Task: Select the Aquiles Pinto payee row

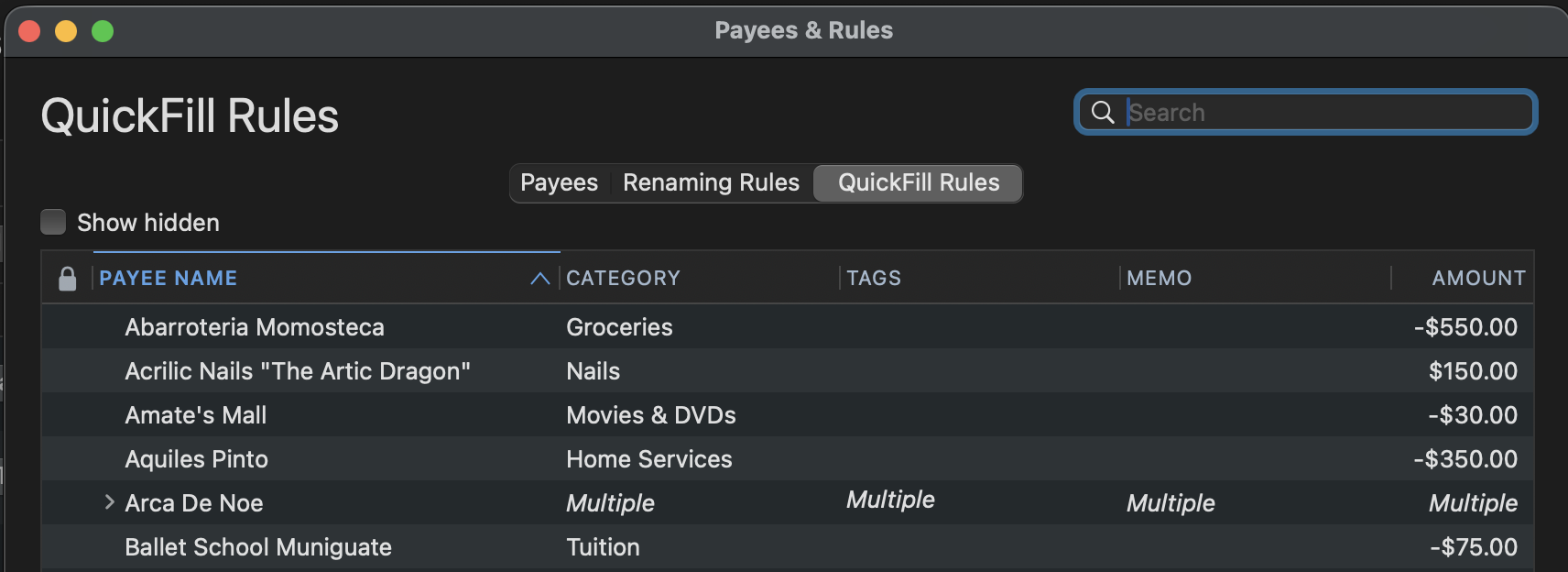Action: click(x=788, y=458)
